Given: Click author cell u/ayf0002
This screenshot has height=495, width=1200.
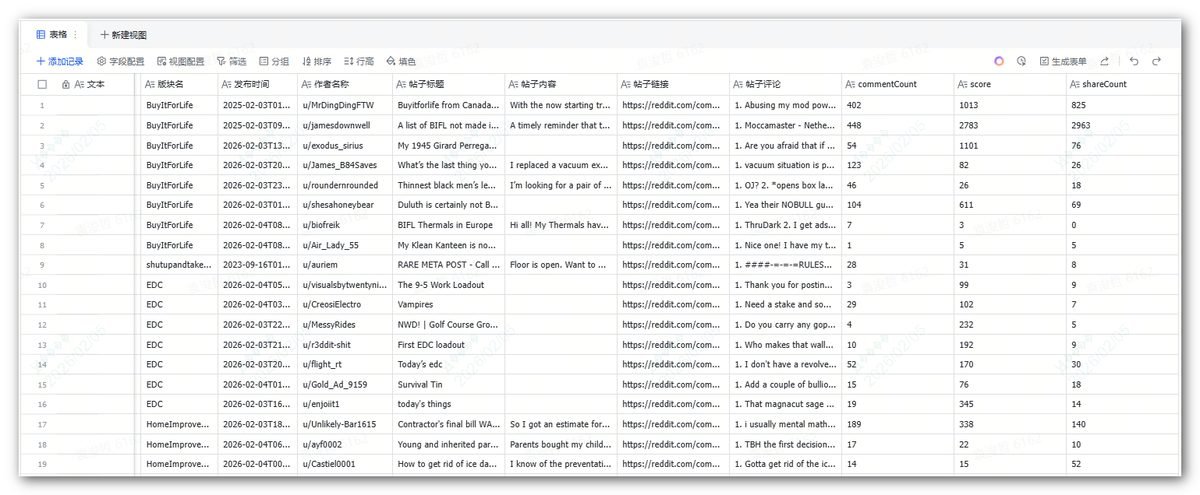Looking at the screenshot, I should point(345,444).
